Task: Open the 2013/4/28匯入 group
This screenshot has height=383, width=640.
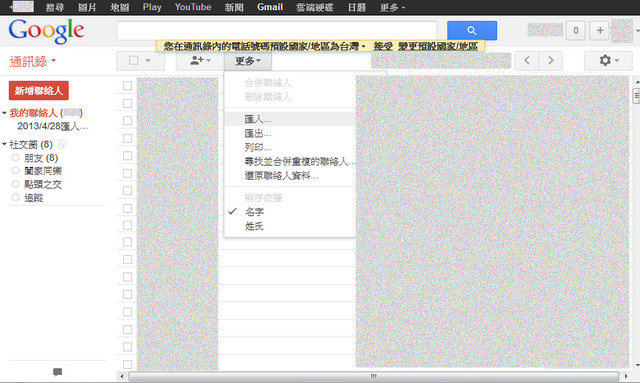Action: click(53, 126)
